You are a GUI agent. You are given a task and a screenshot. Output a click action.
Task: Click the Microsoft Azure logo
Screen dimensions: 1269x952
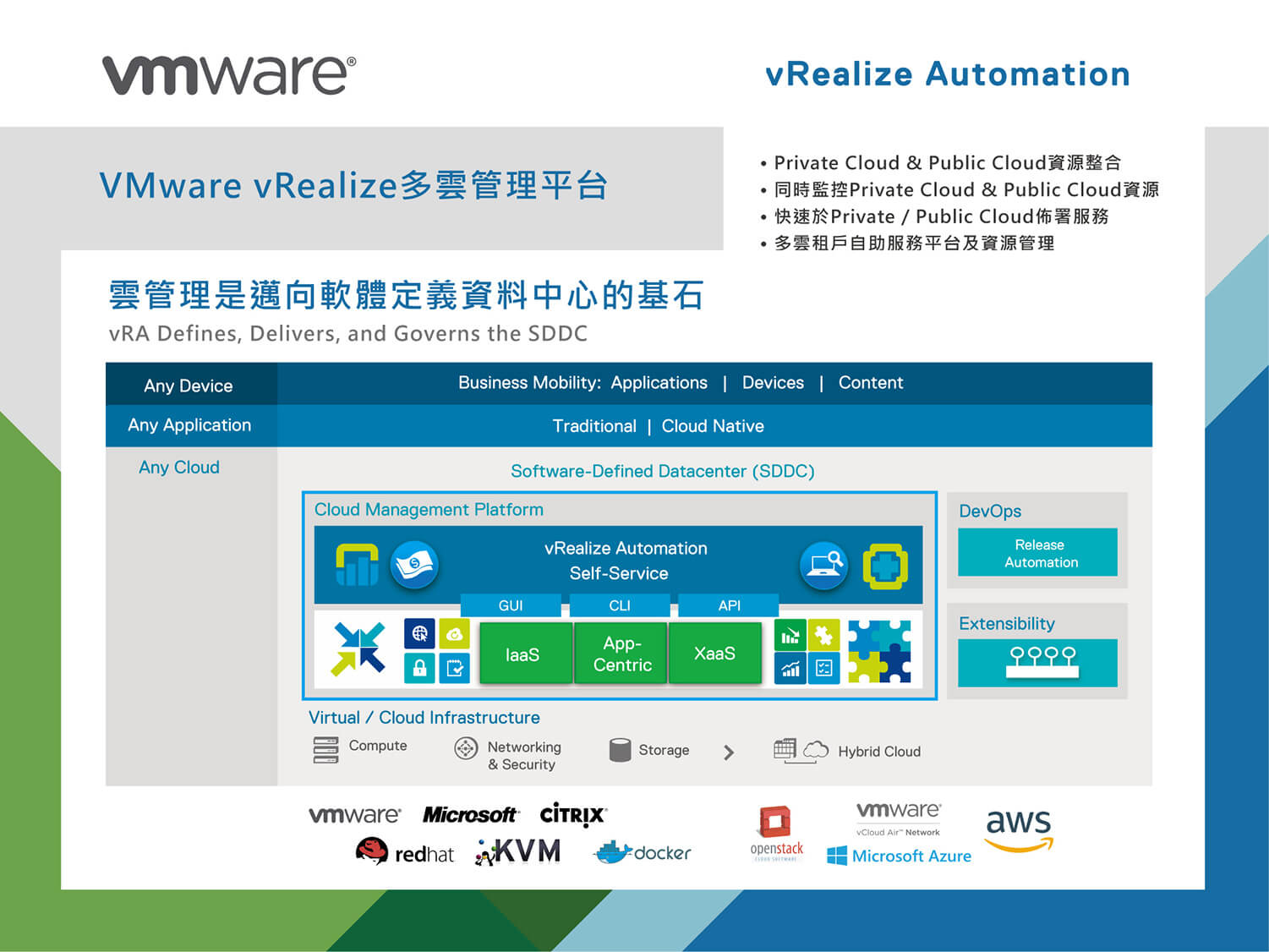point(899,856)
